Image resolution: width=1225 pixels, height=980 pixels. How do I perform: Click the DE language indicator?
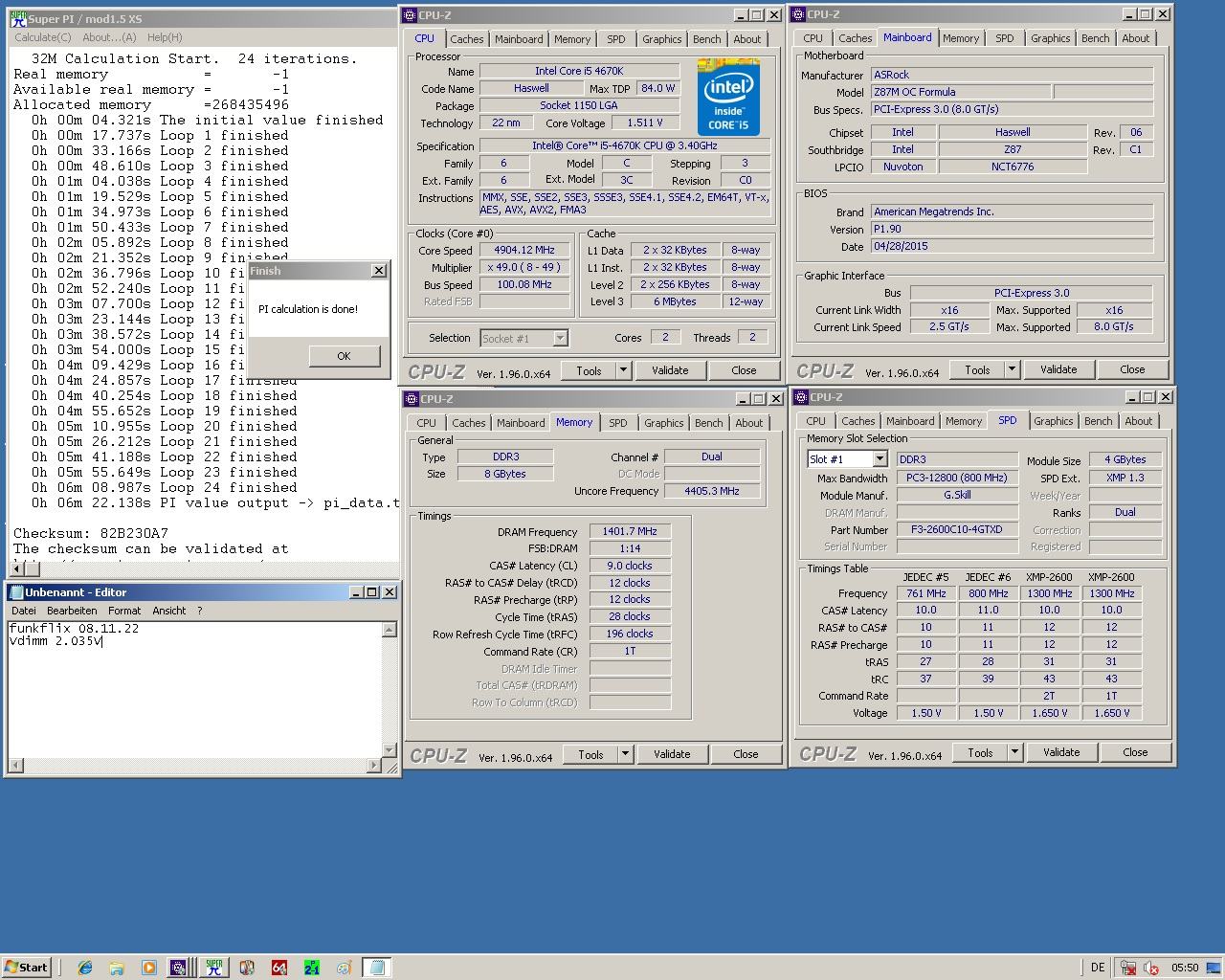coord(1097,968)
